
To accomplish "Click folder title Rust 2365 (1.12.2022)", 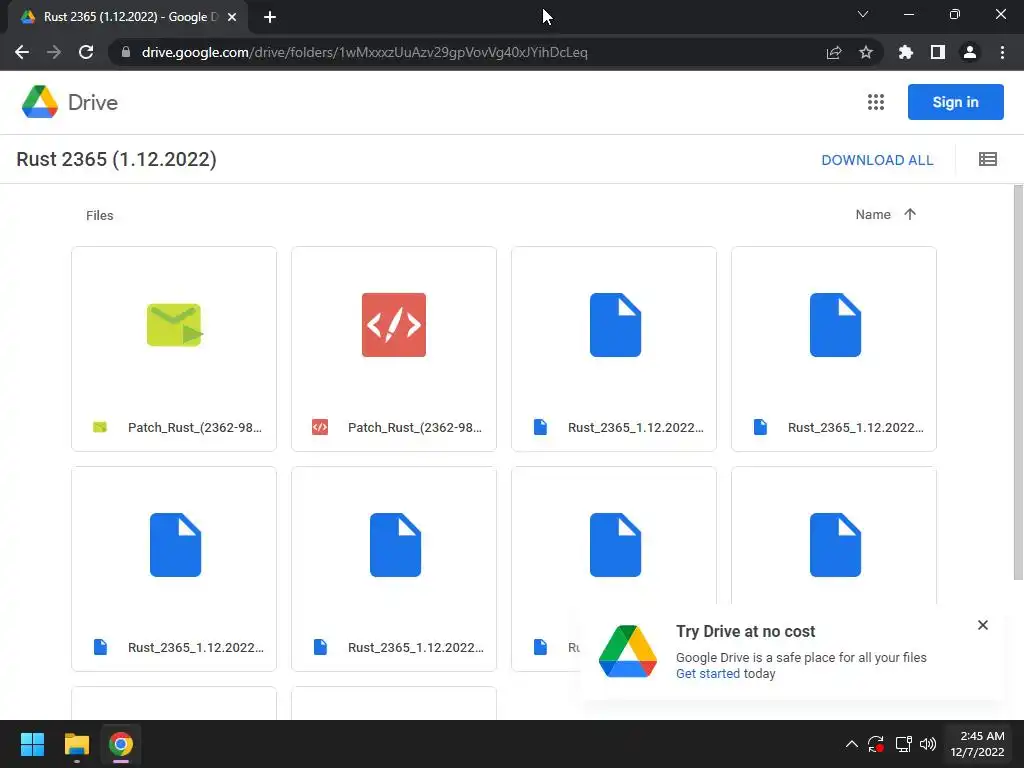I will coord(116,159).
